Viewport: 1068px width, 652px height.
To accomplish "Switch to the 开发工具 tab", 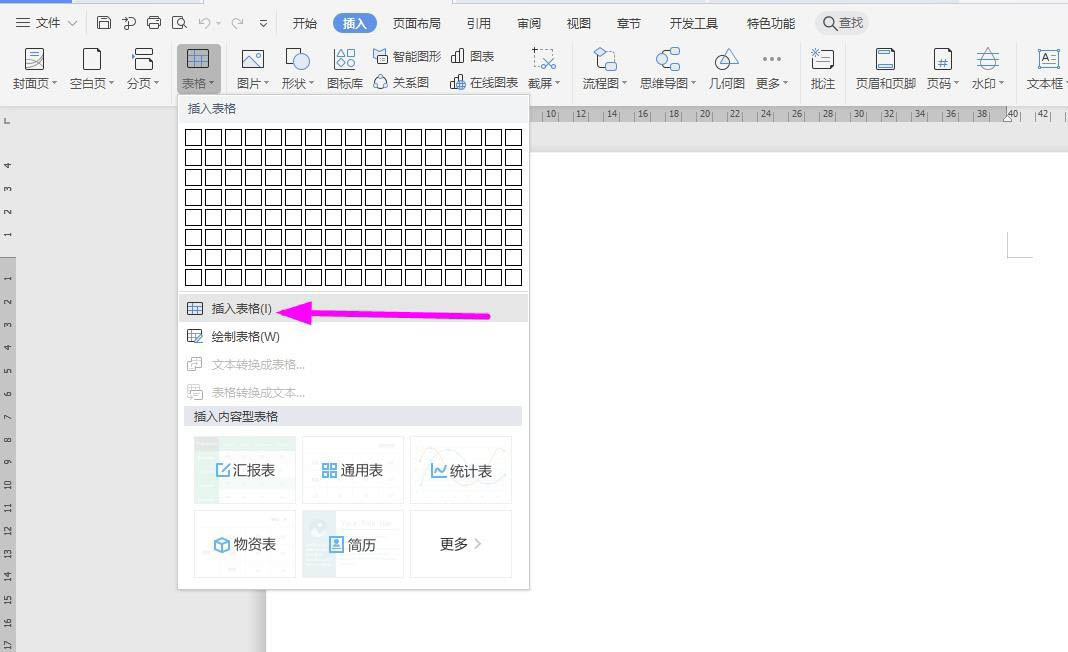I will (693, 23).
